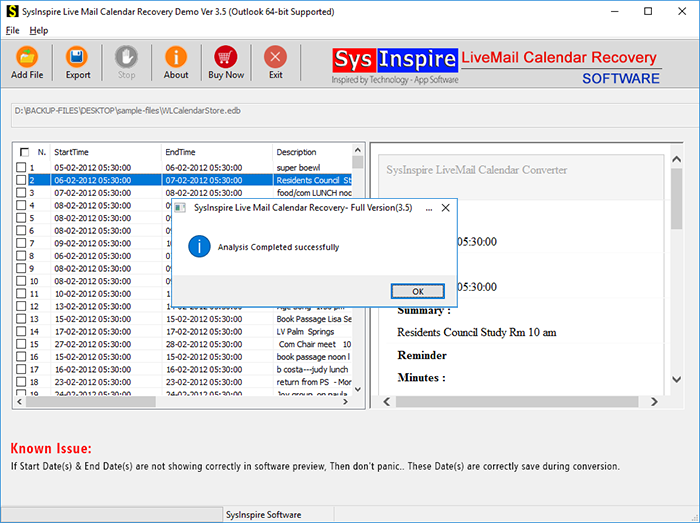Click the Exit toolbar icon

click(x=275, y=62)
